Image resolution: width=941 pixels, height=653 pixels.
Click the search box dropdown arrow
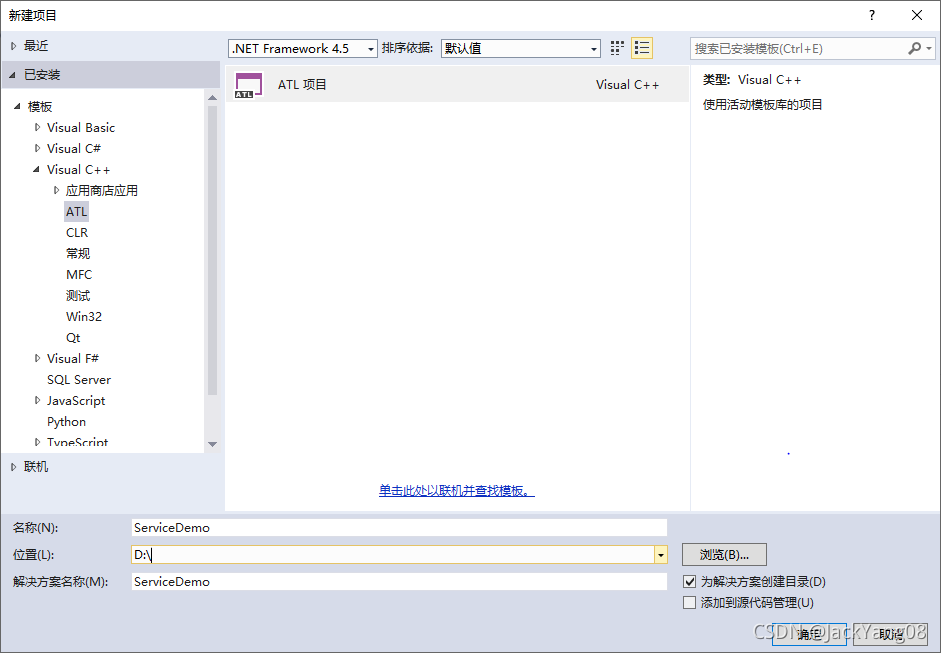click(929, 48)
